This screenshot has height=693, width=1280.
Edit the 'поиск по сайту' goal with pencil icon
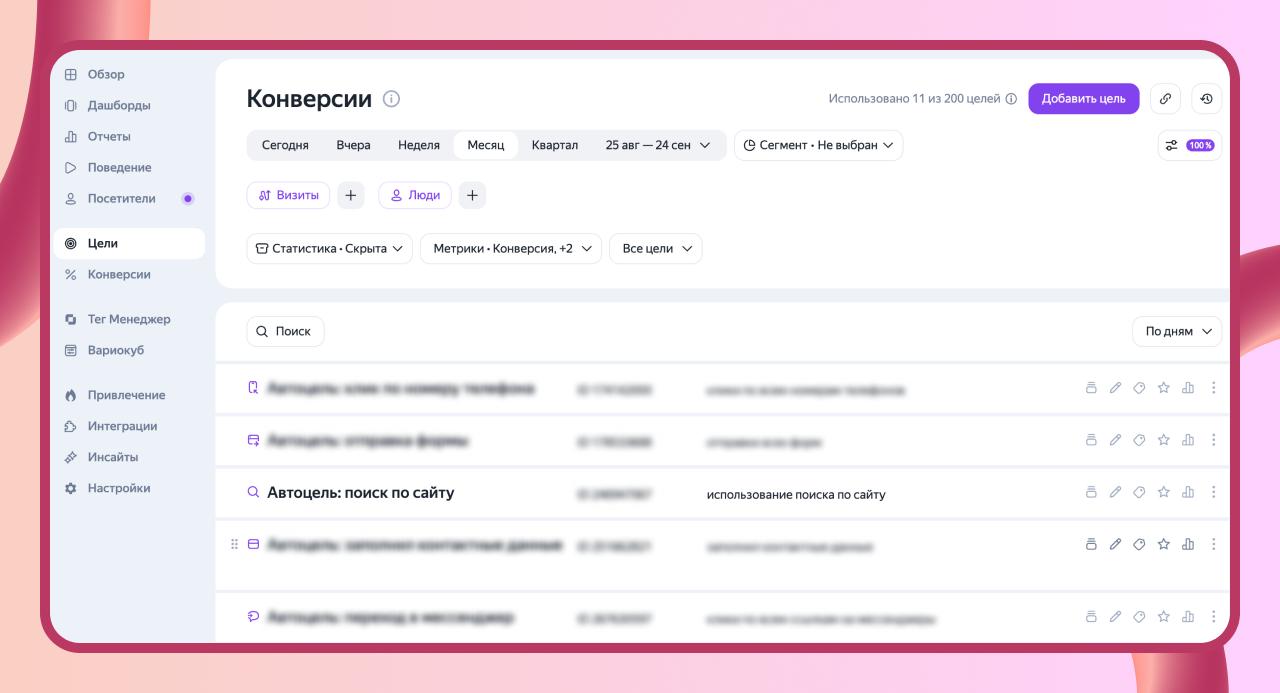[x=1115, y=492]
